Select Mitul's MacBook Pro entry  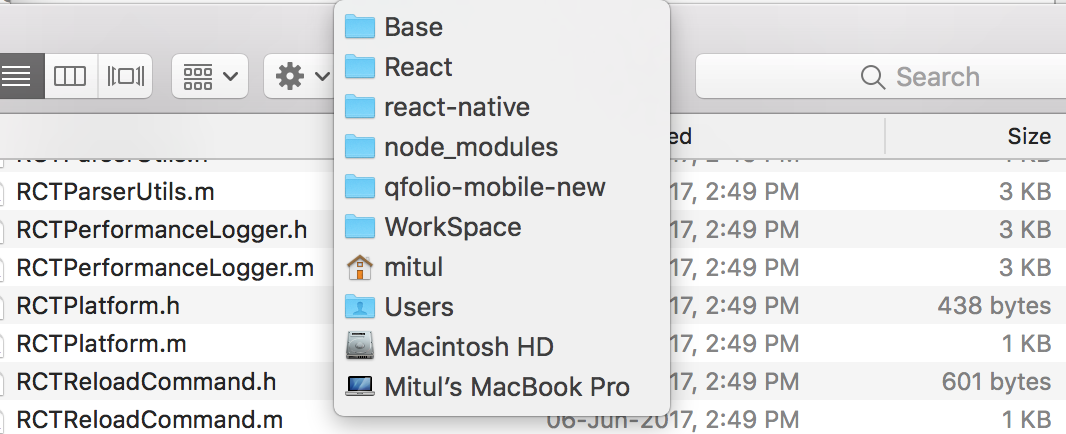(502, 387)
